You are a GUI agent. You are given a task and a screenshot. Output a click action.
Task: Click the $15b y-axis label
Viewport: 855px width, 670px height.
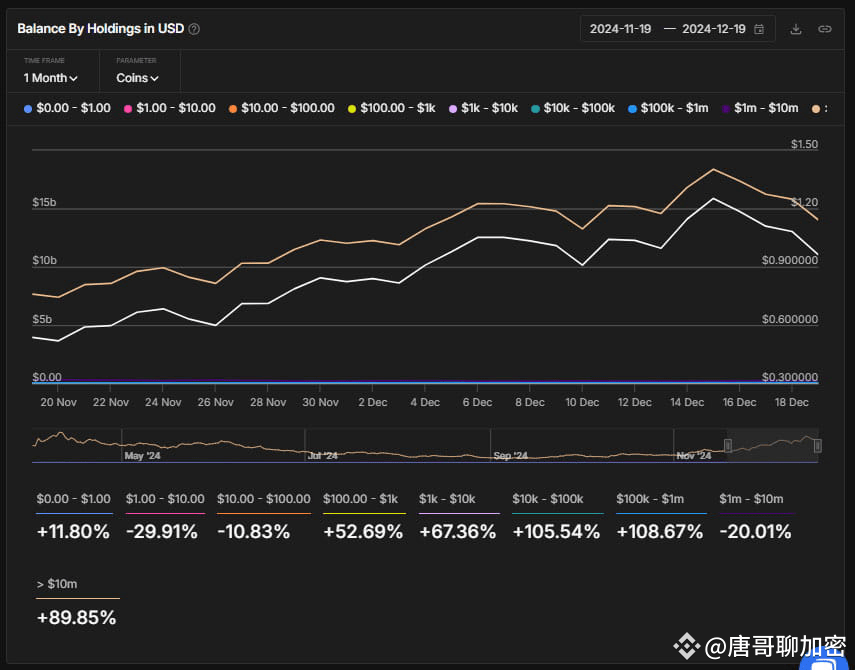coord(44,203)
